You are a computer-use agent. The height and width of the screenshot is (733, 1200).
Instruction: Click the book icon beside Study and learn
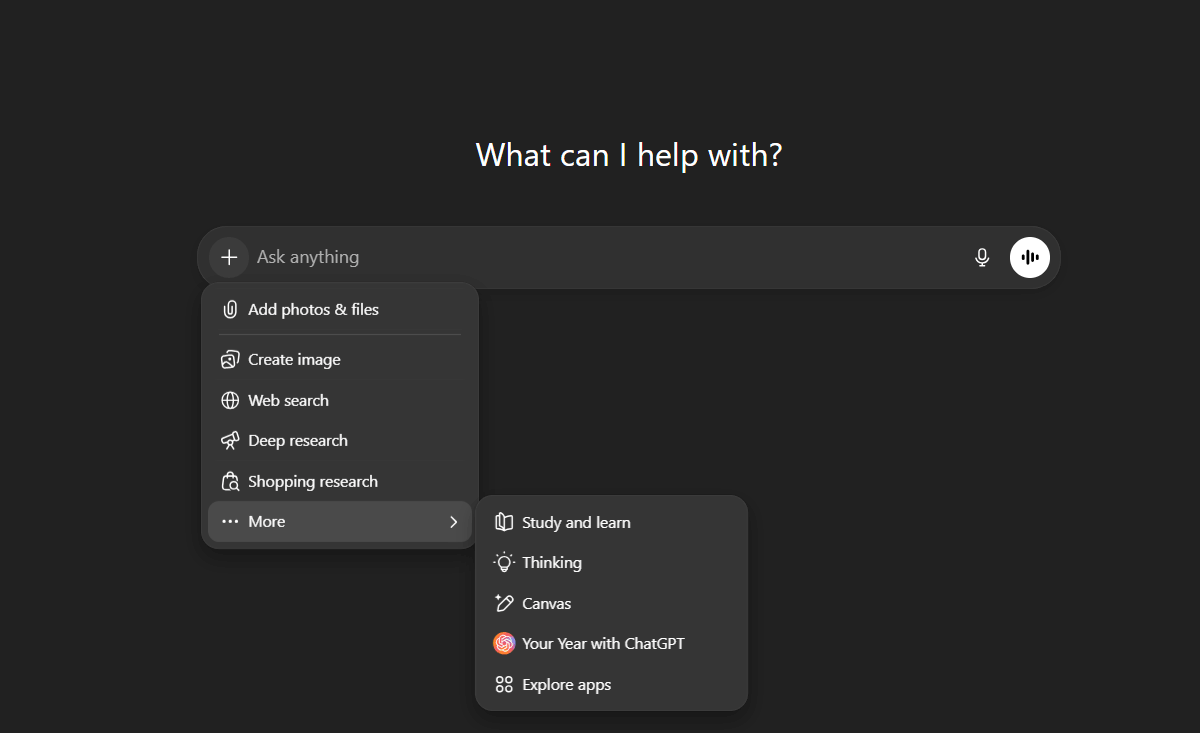pyautogui.click(x=504, y=522)
